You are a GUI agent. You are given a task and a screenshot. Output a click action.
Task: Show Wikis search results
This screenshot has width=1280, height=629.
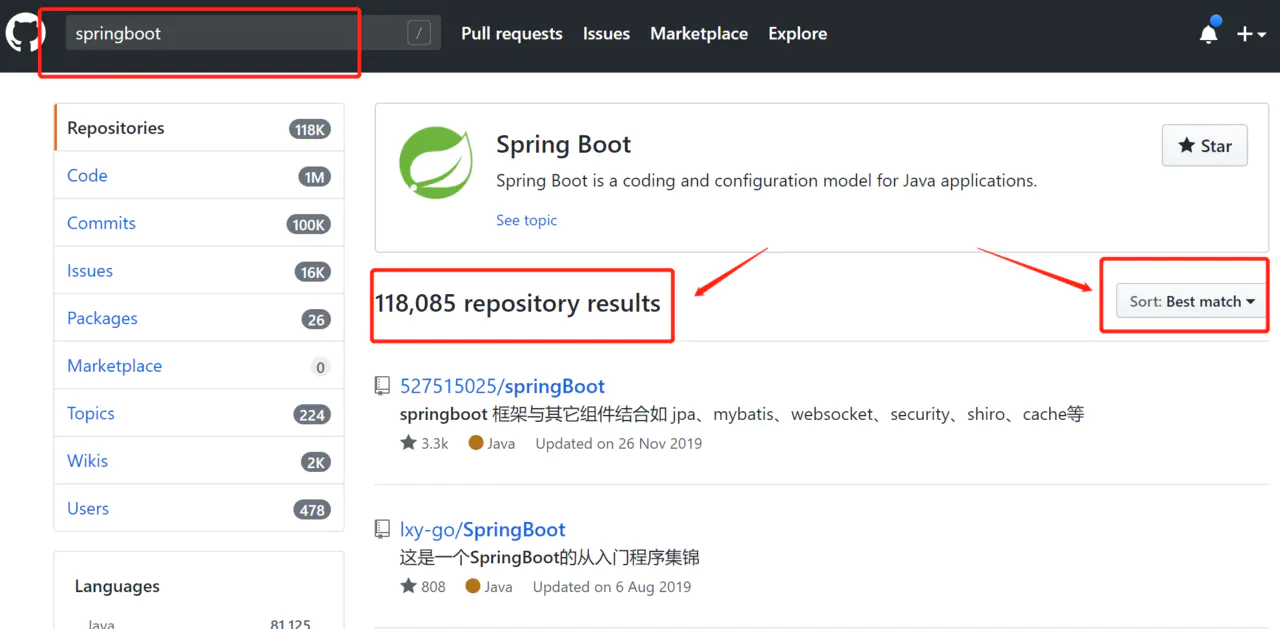pos(87,461)
